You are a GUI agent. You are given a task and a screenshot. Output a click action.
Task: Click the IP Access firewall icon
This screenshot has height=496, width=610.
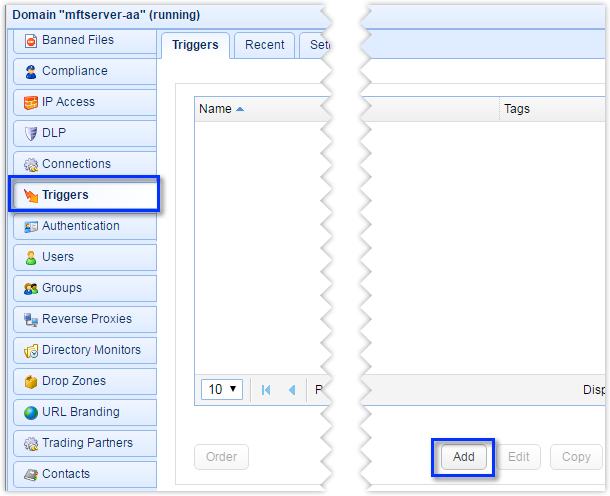click(31, 103)
